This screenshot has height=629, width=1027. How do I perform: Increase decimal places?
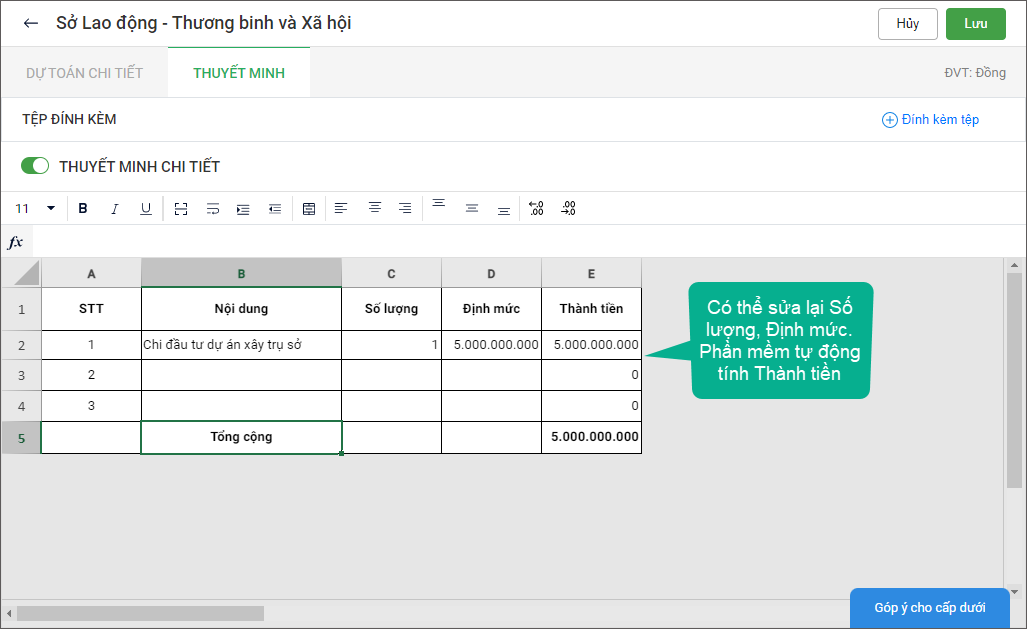(536, 208)
